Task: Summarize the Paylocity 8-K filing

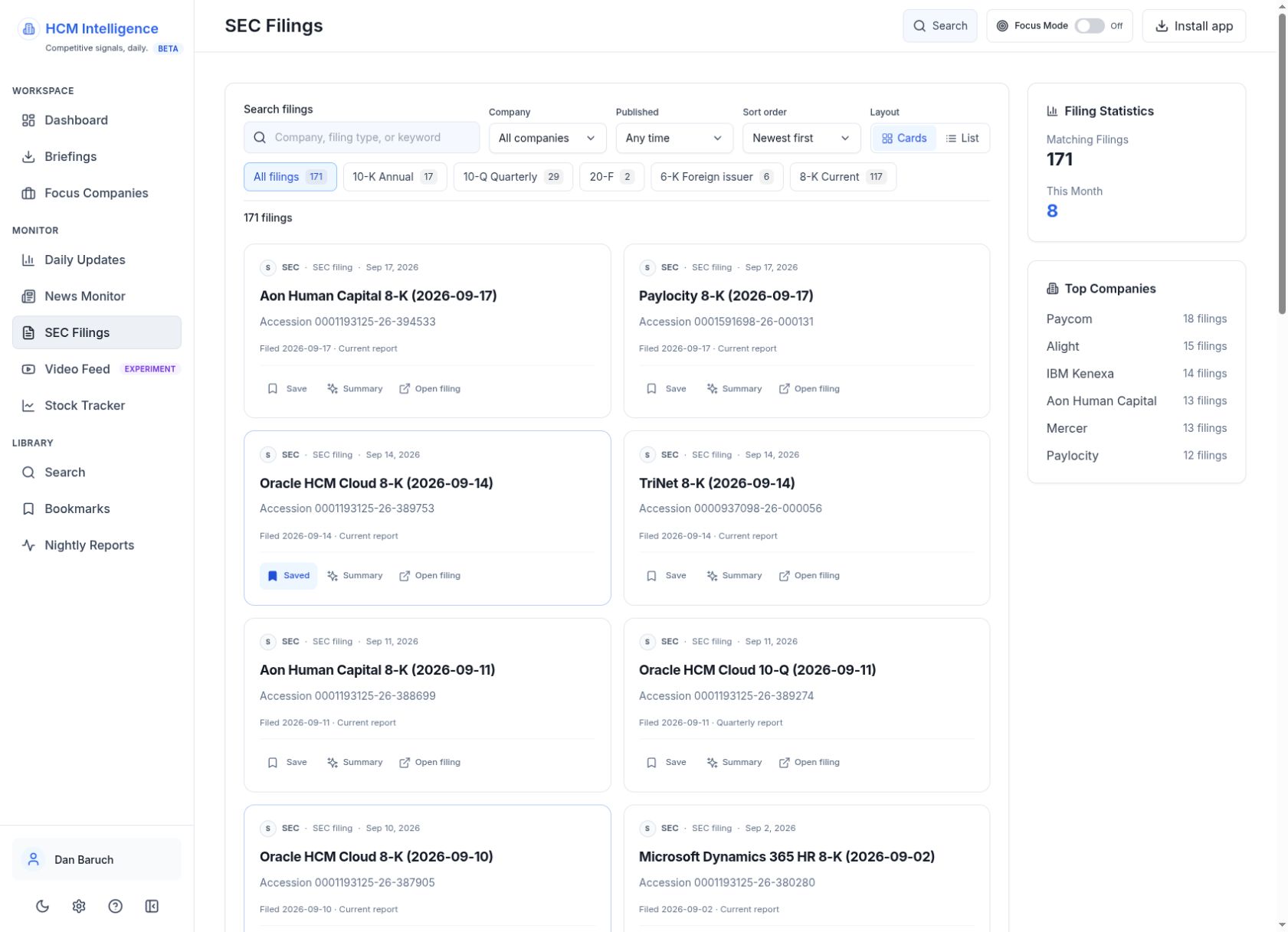Action: pos(734,389)
